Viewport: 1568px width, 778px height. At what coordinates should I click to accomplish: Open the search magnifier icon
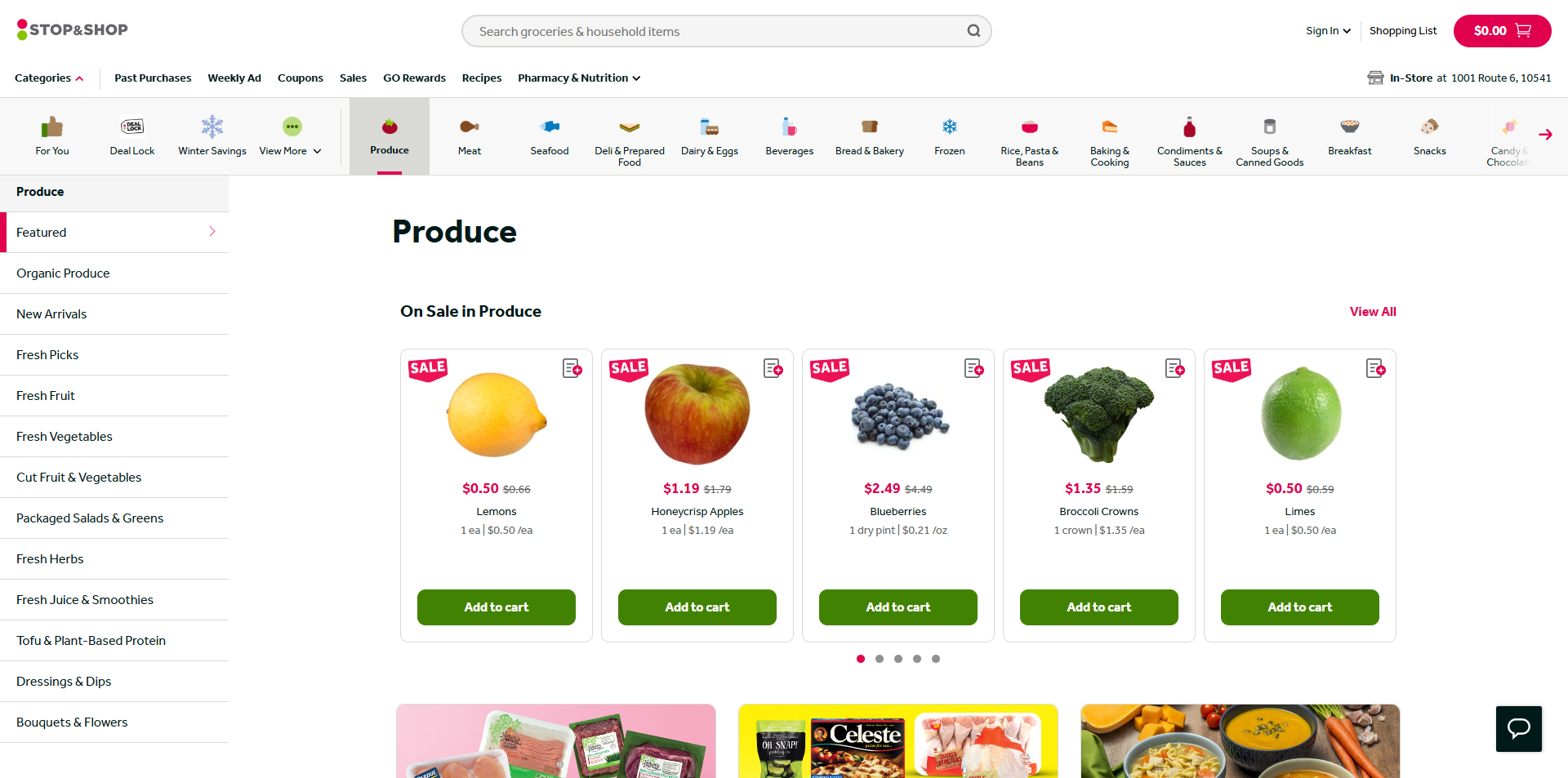(x=973, y=31)
